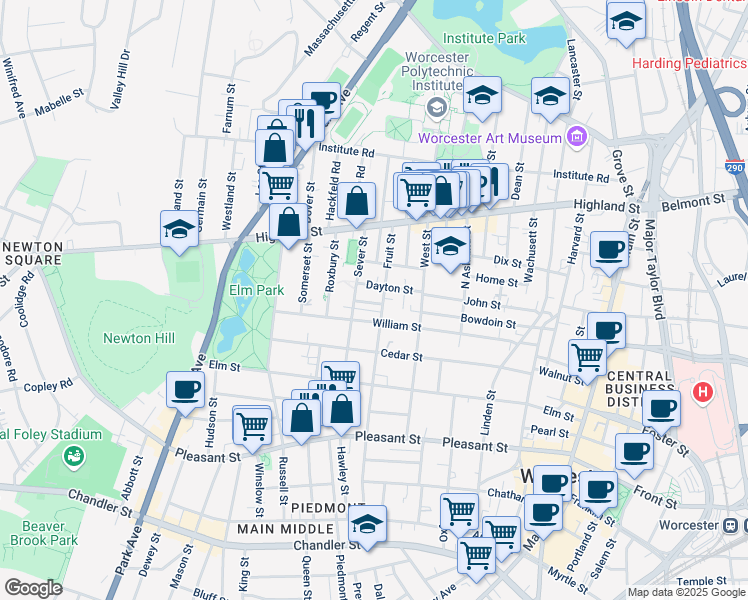Click the hospital H marker
This screenshot has width=748, height=600.
(x=702, y=393)
